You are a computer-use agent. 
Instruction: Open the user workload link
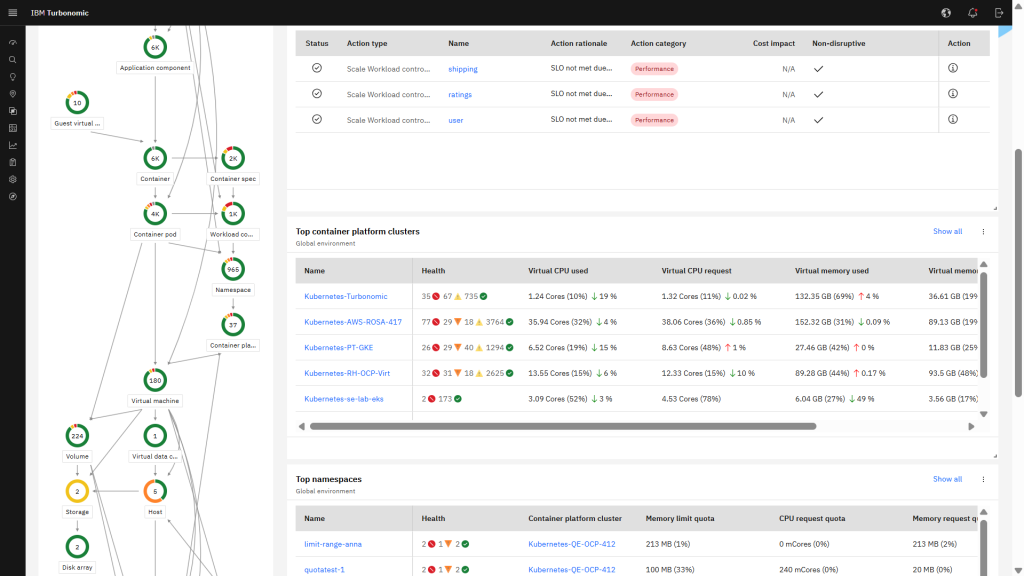[455, 120]
